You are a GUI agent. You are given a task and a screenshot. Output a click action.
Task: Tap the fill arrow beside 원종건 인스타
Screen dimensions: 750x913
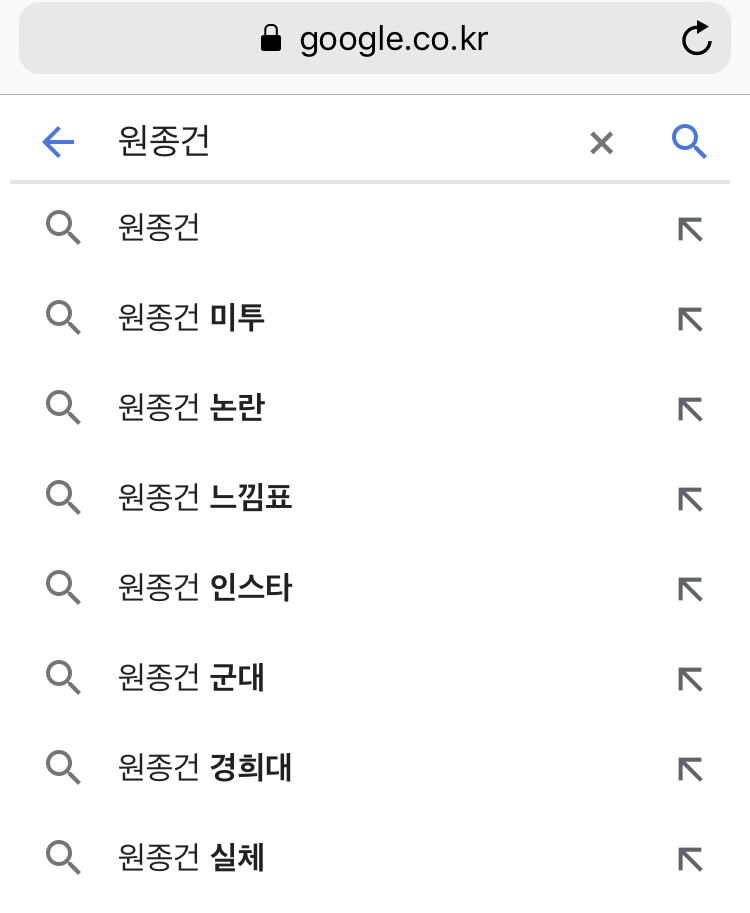(690, 589)
